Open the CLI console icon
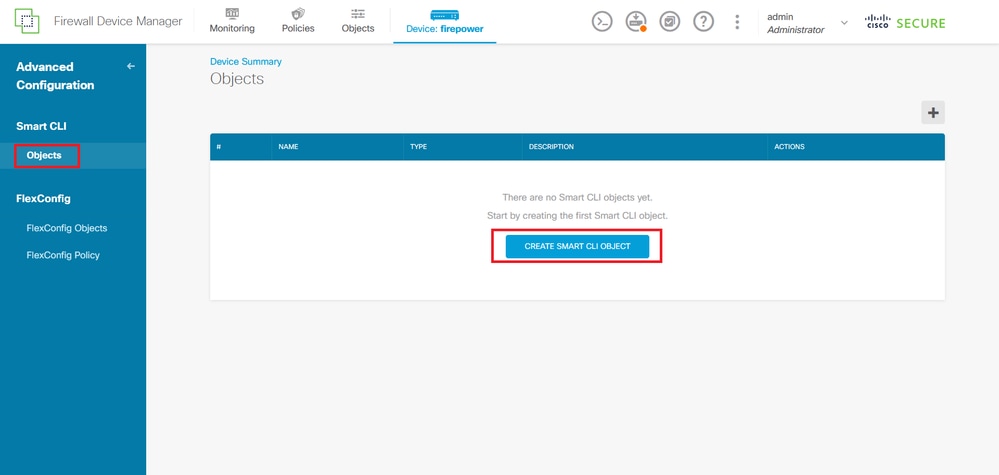The image size is (999, 475). [602, 22]
